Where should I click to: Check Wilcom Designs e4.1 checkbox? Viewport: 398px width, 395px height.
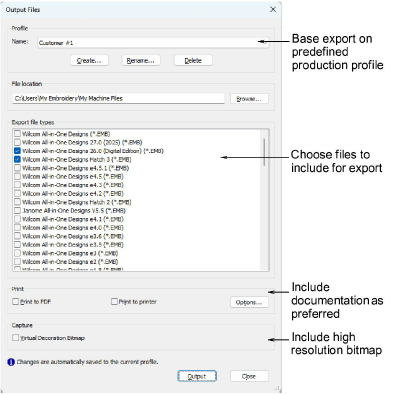click(17, 219)
